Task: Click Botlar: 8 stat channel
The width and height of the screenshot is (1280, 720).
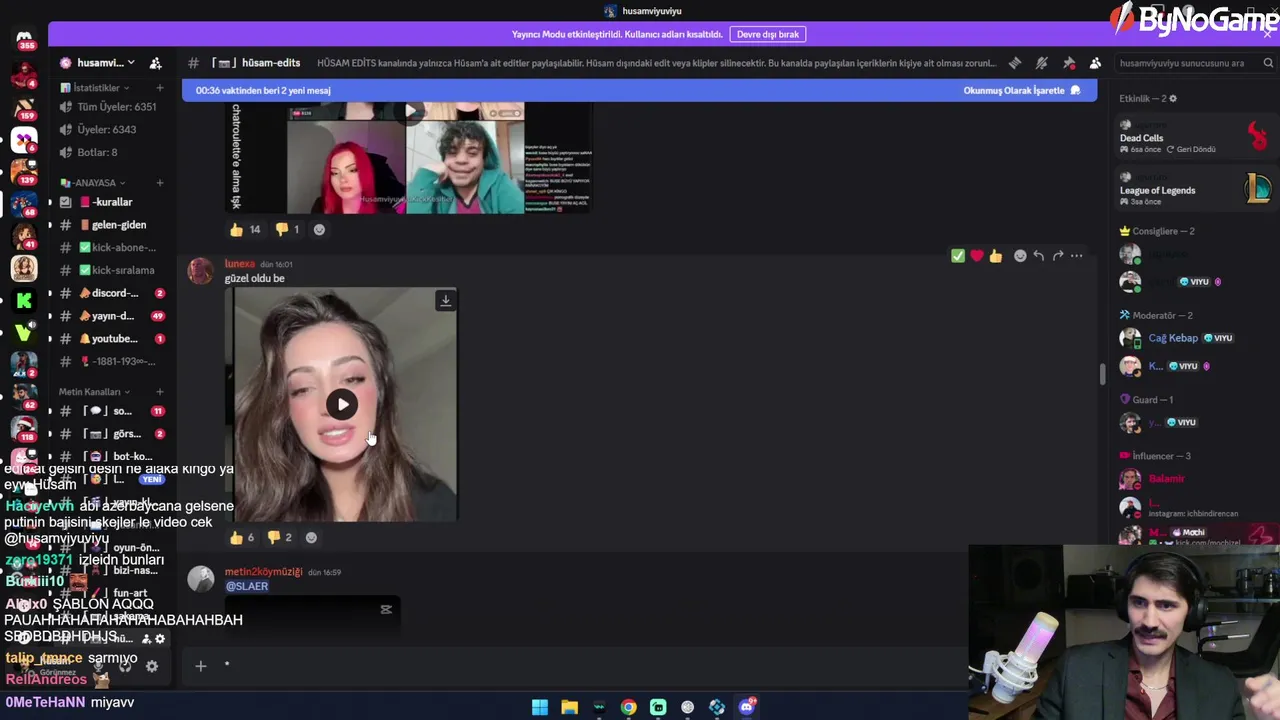Action: [x=110, y=152]
